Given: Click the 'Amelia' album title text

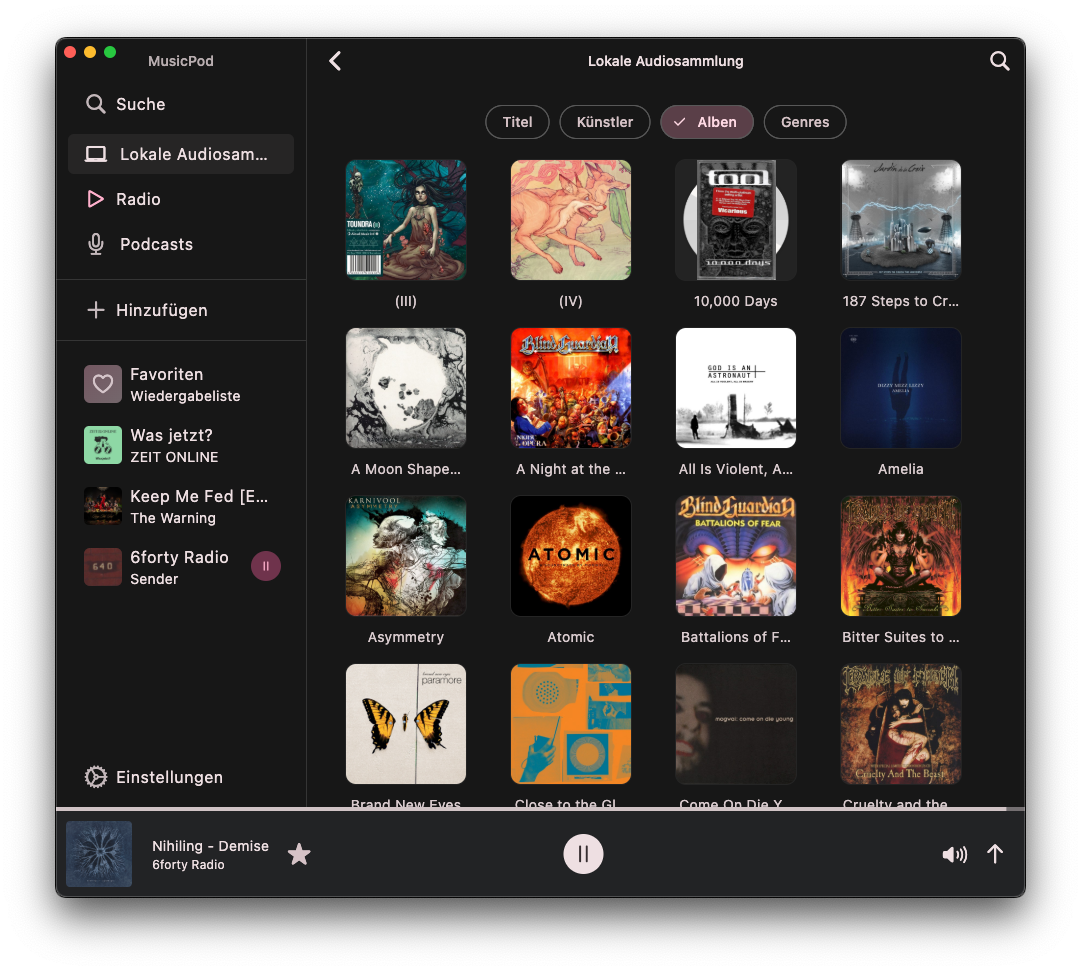Looking at the screenshot, I should point(900,469).
